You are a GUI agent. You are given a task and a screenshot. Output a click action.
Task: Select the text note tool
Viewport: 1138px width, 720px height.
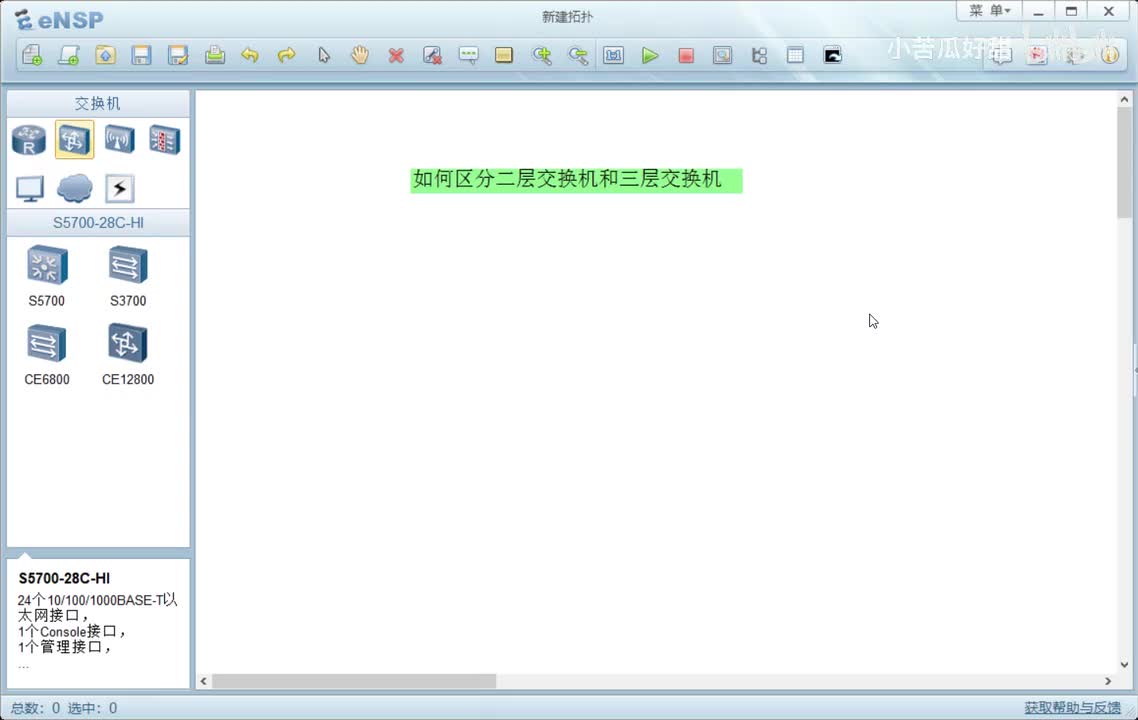point(469,55)
